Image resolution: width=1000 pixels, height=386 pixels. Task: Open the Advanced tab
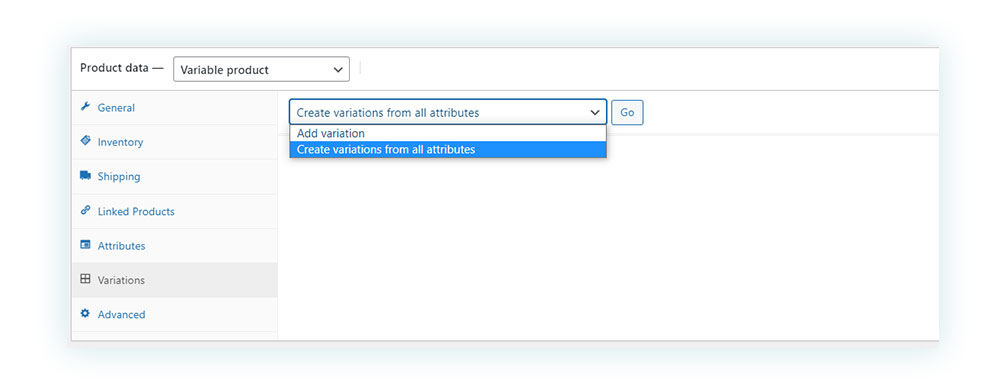click(175, 315)
